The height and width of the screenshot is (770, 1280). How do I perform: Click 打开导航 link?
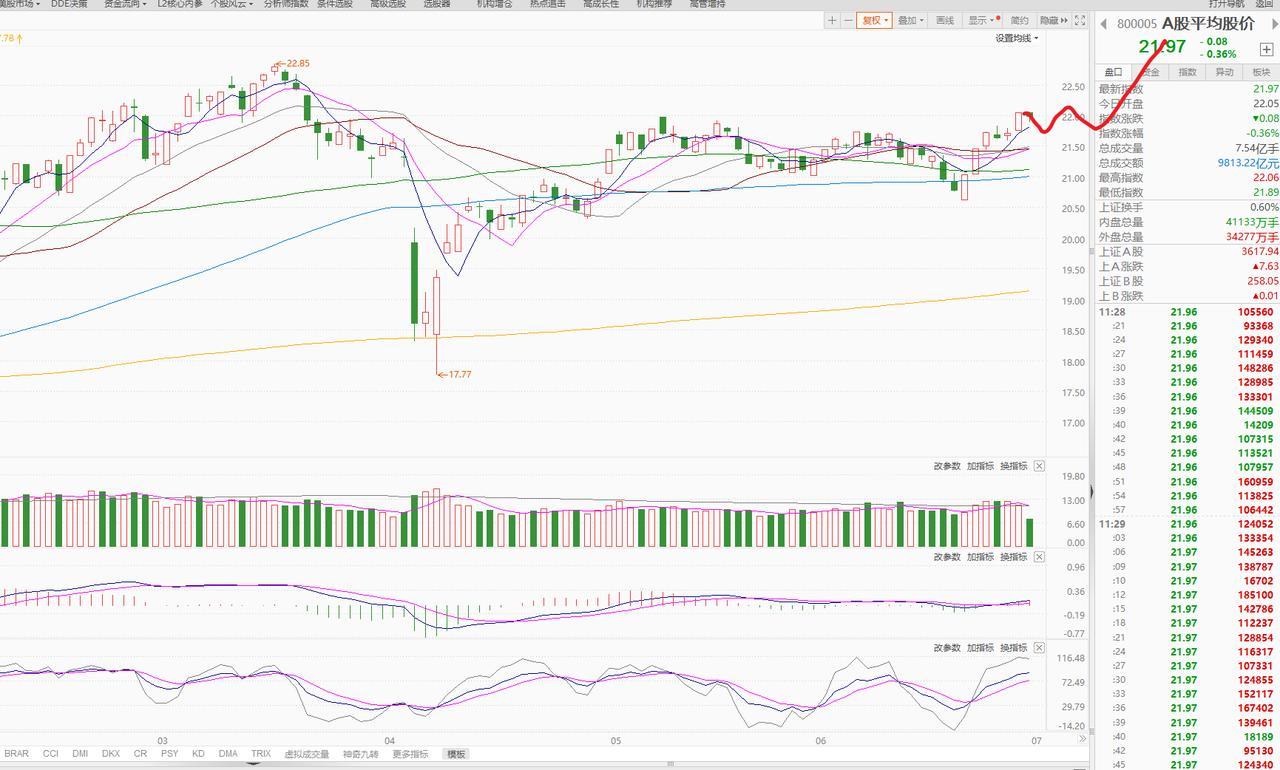click(x=1226, y=4)
